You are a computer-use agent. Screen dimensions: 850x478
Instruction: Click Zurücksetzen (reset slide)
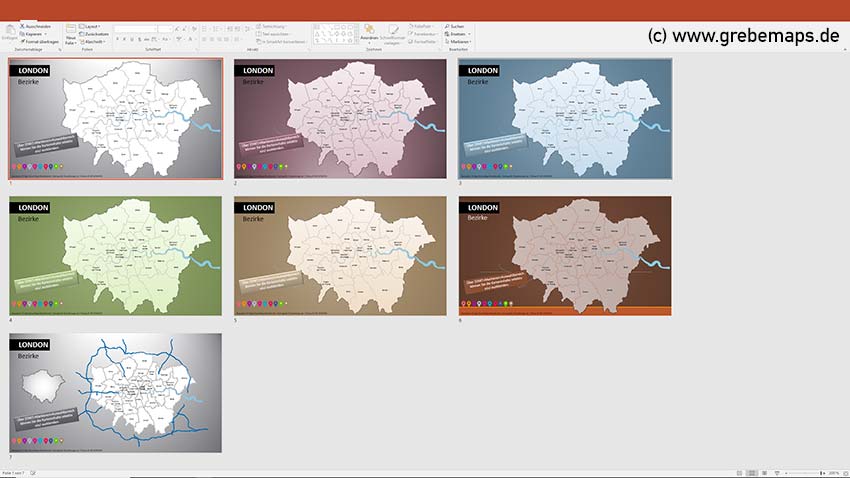click(x=94, y=34)
